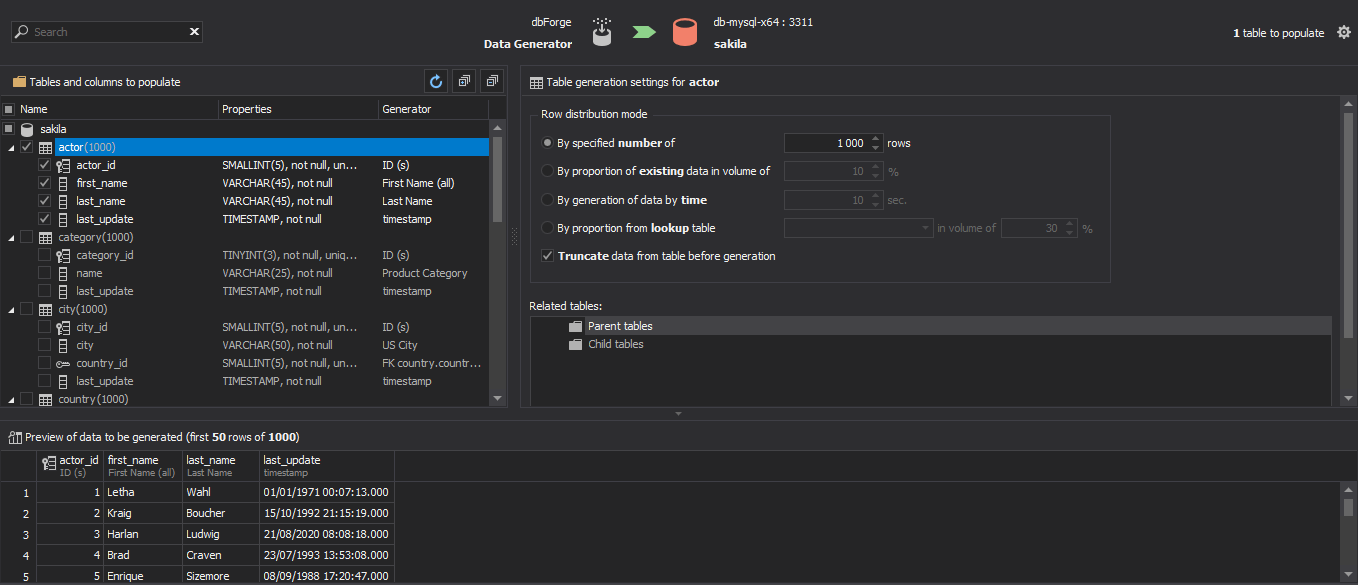1358x585 pixels.
Task: Clear the search box with X
Action: (x=194, y=32)
